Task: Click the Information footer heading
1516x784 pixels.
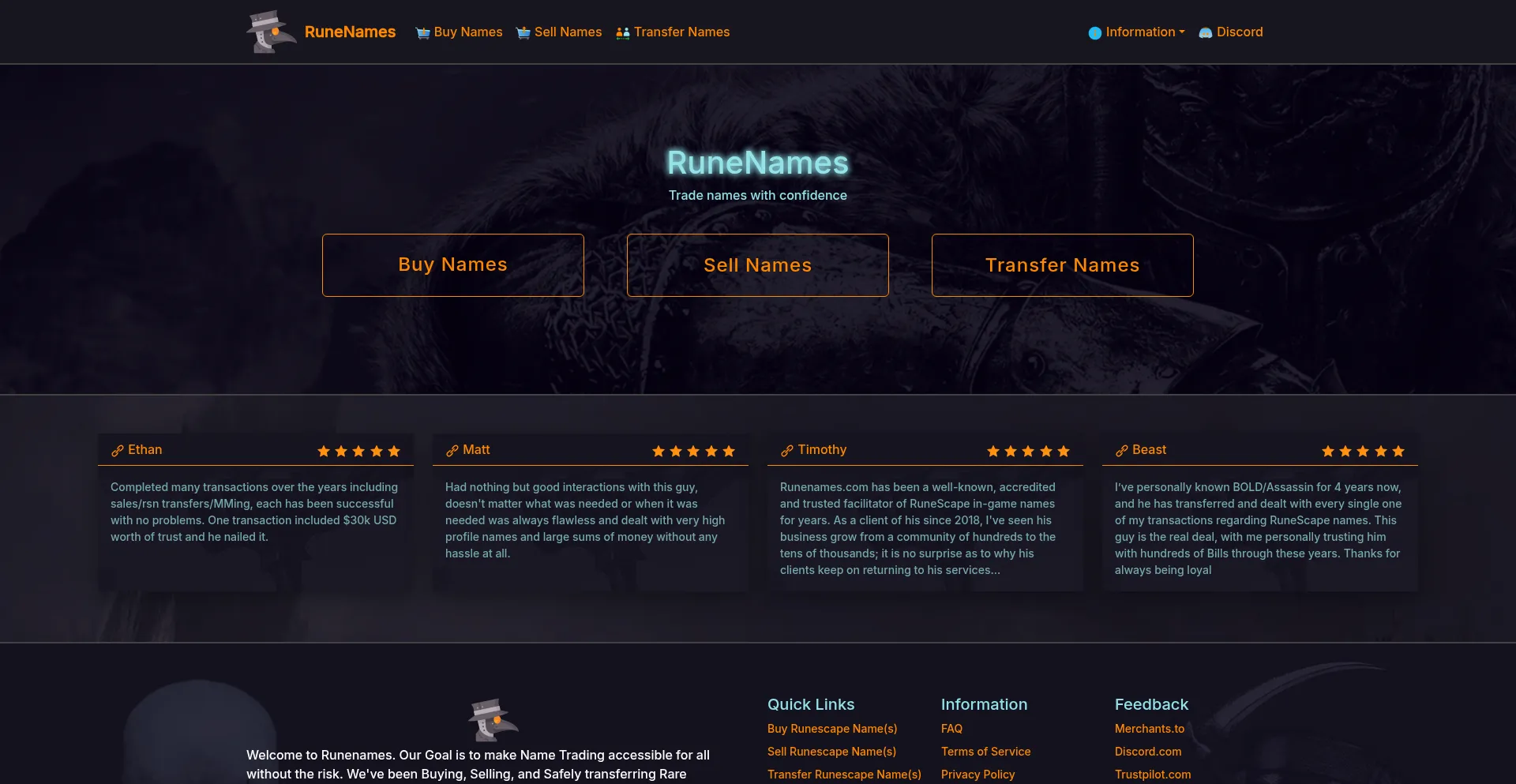Action: pos(984,704)
